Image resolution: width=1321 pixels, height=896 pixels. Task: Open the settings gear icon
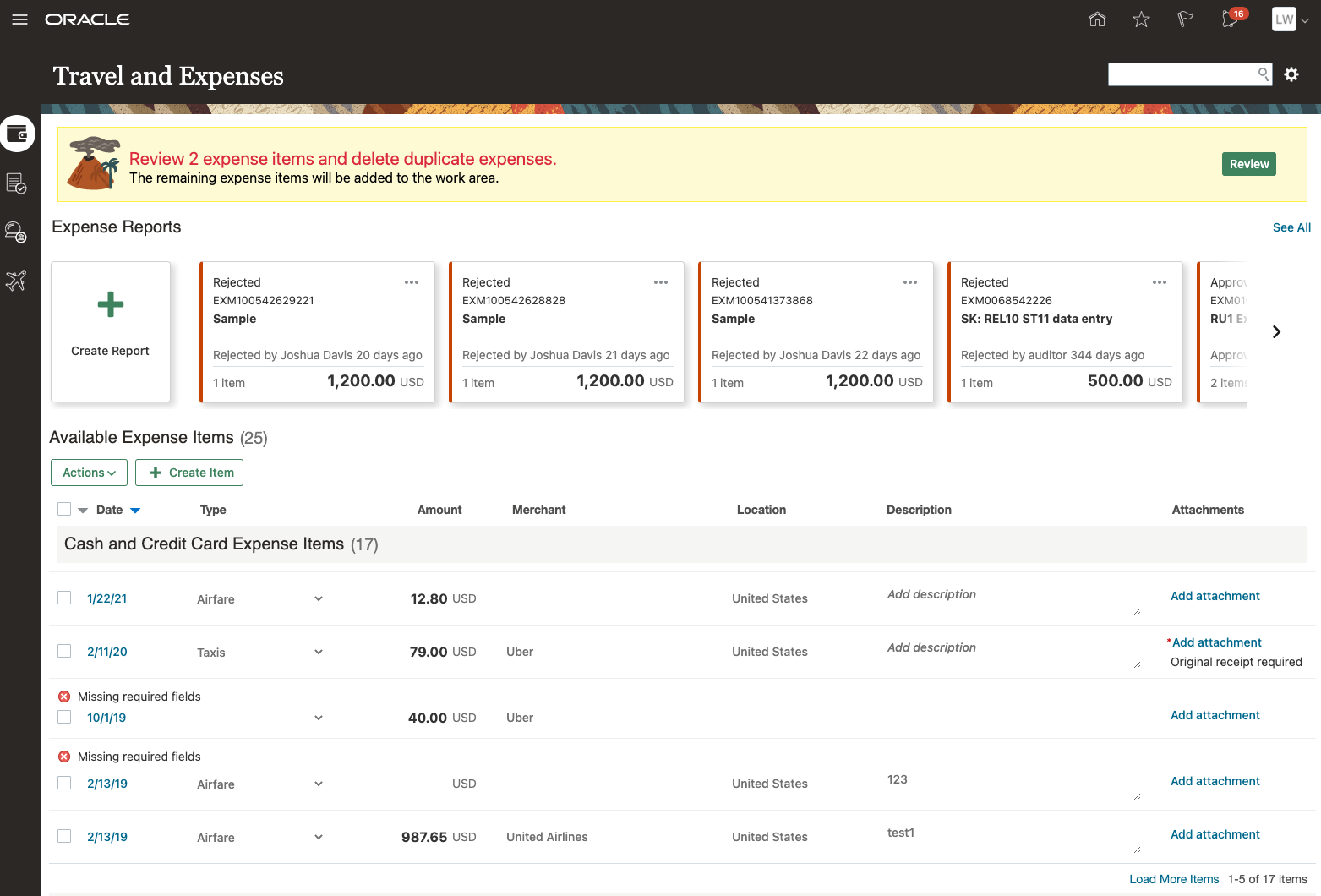(1291, 74)
